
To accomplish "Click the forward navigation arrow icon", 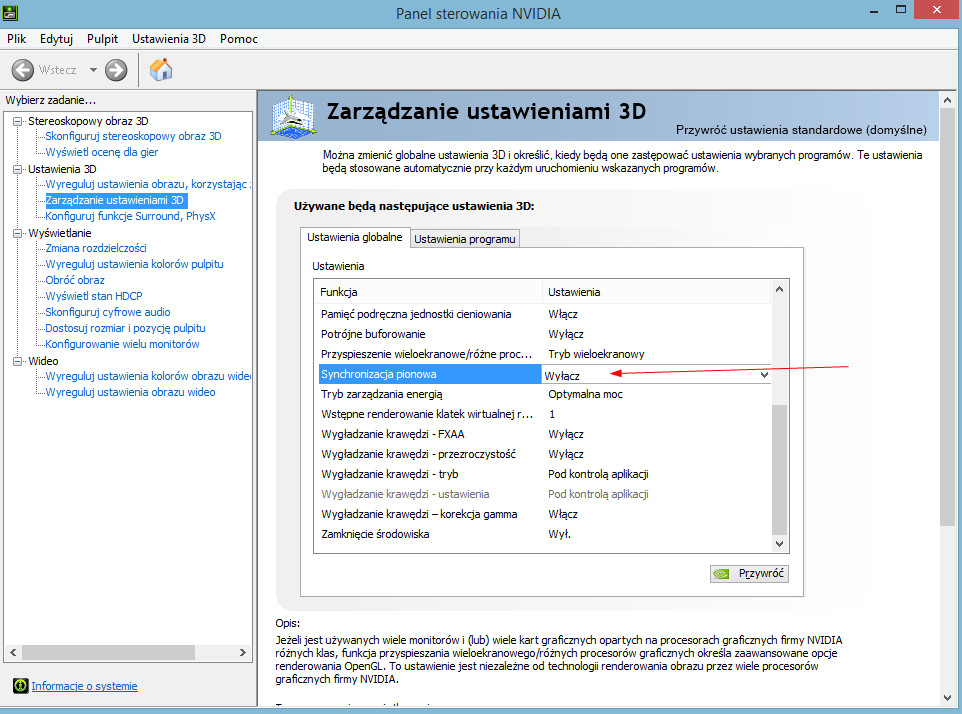I will tap(116, 70).
